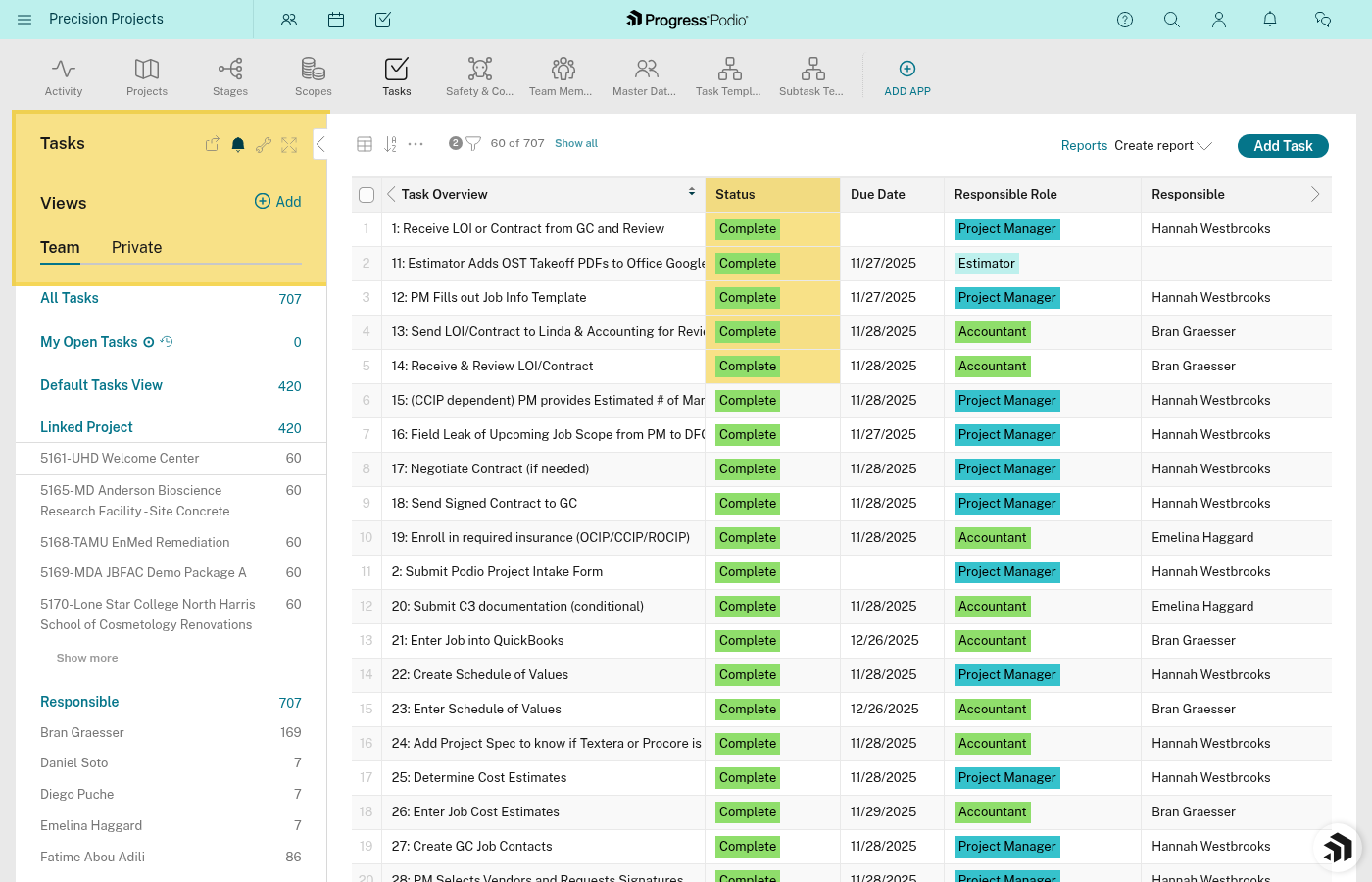Switch to the Private views tab
1372x882 pixels.
[136, 247]
